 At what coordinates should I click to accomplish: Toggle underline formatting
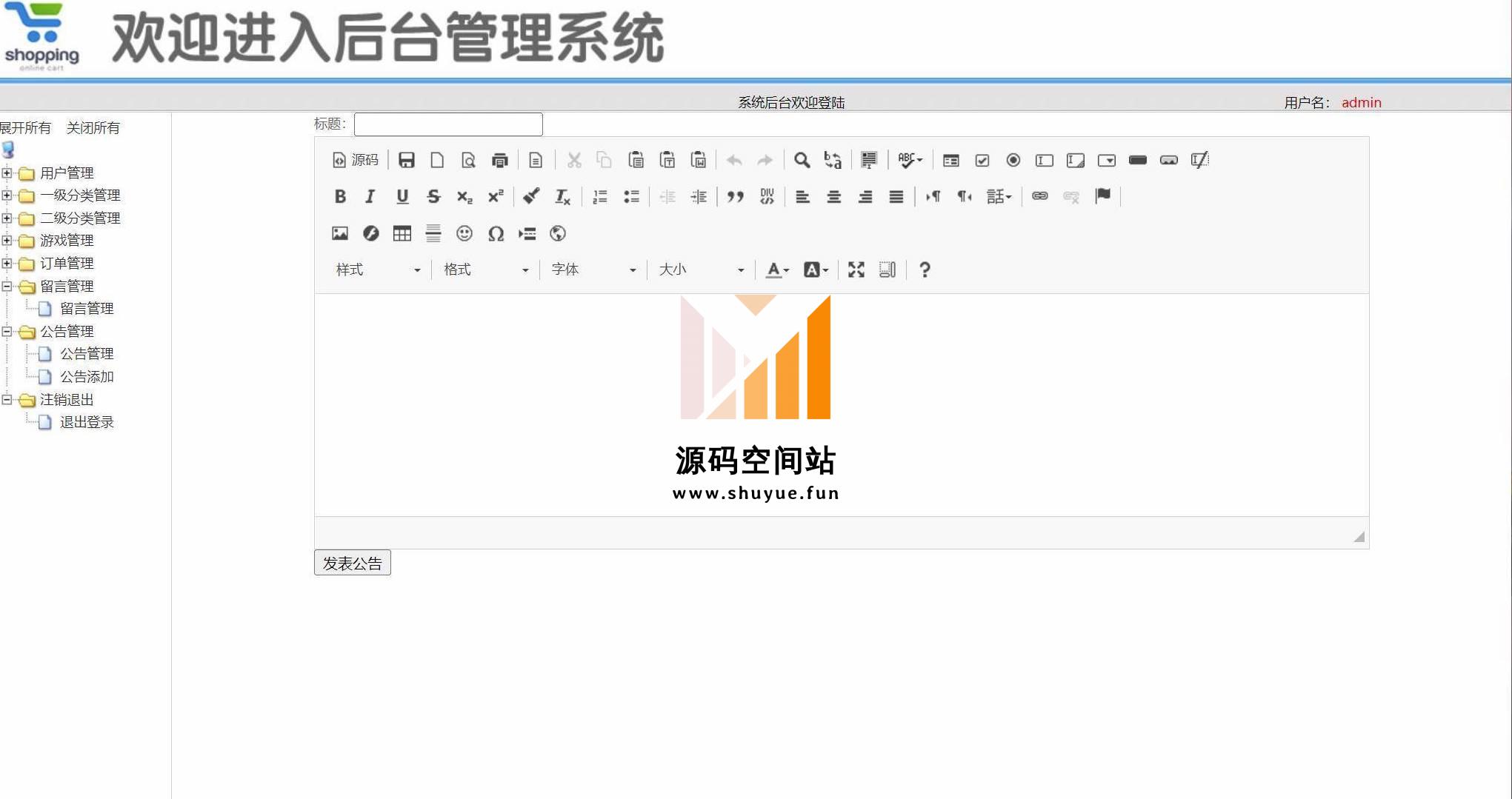click(402, 196)
